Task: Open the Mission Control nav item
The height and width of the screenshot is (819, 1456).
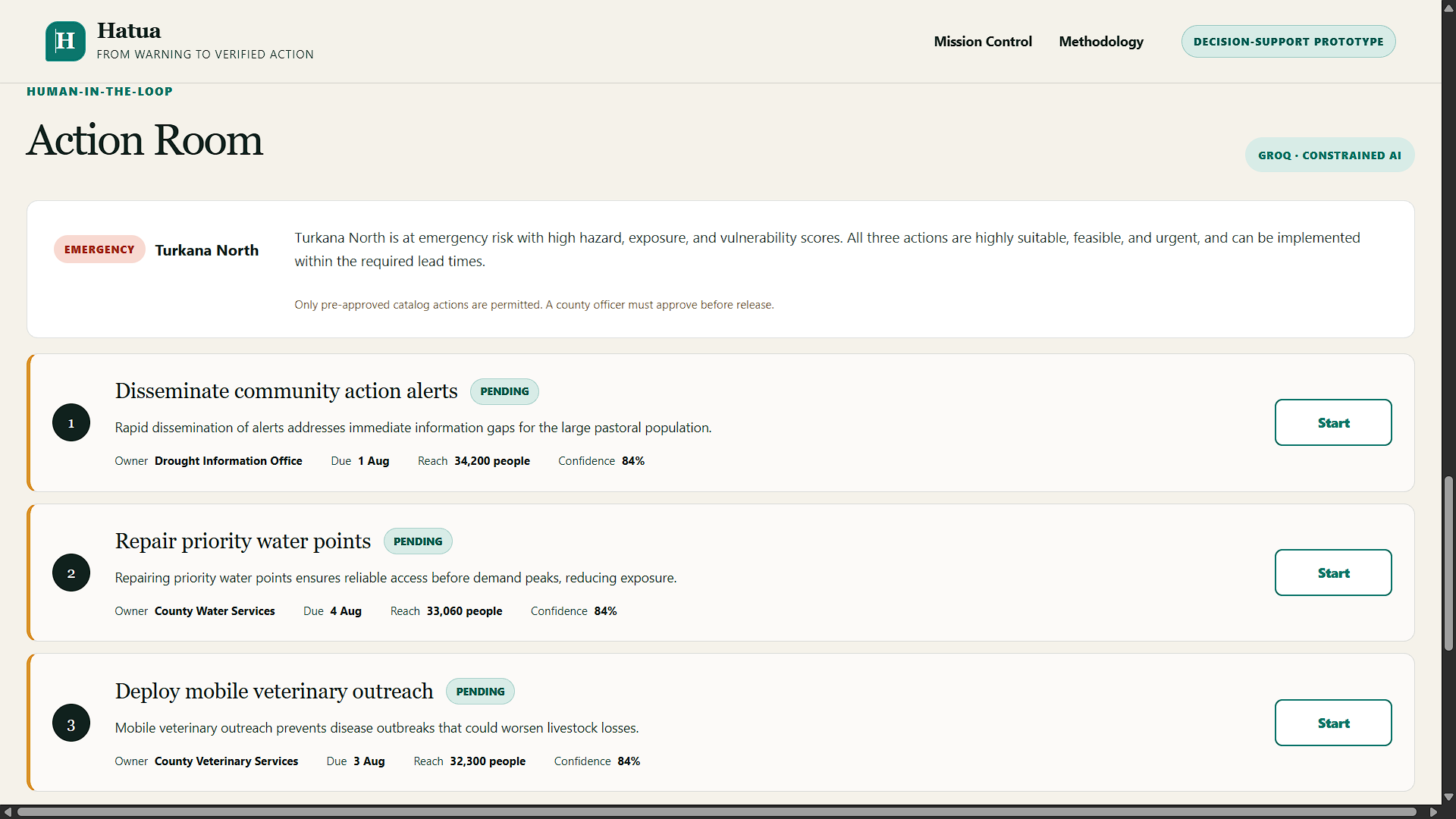Action: tap(983, 42)
